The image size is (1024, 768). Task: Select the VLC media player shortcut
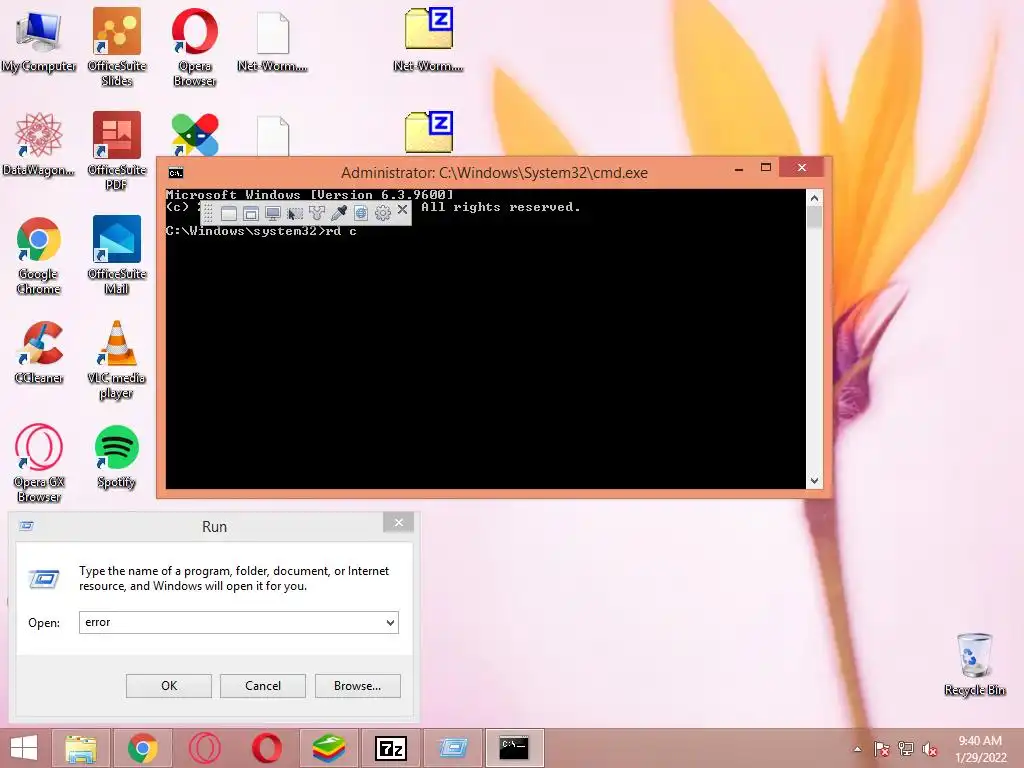click(x=117, y=360)
